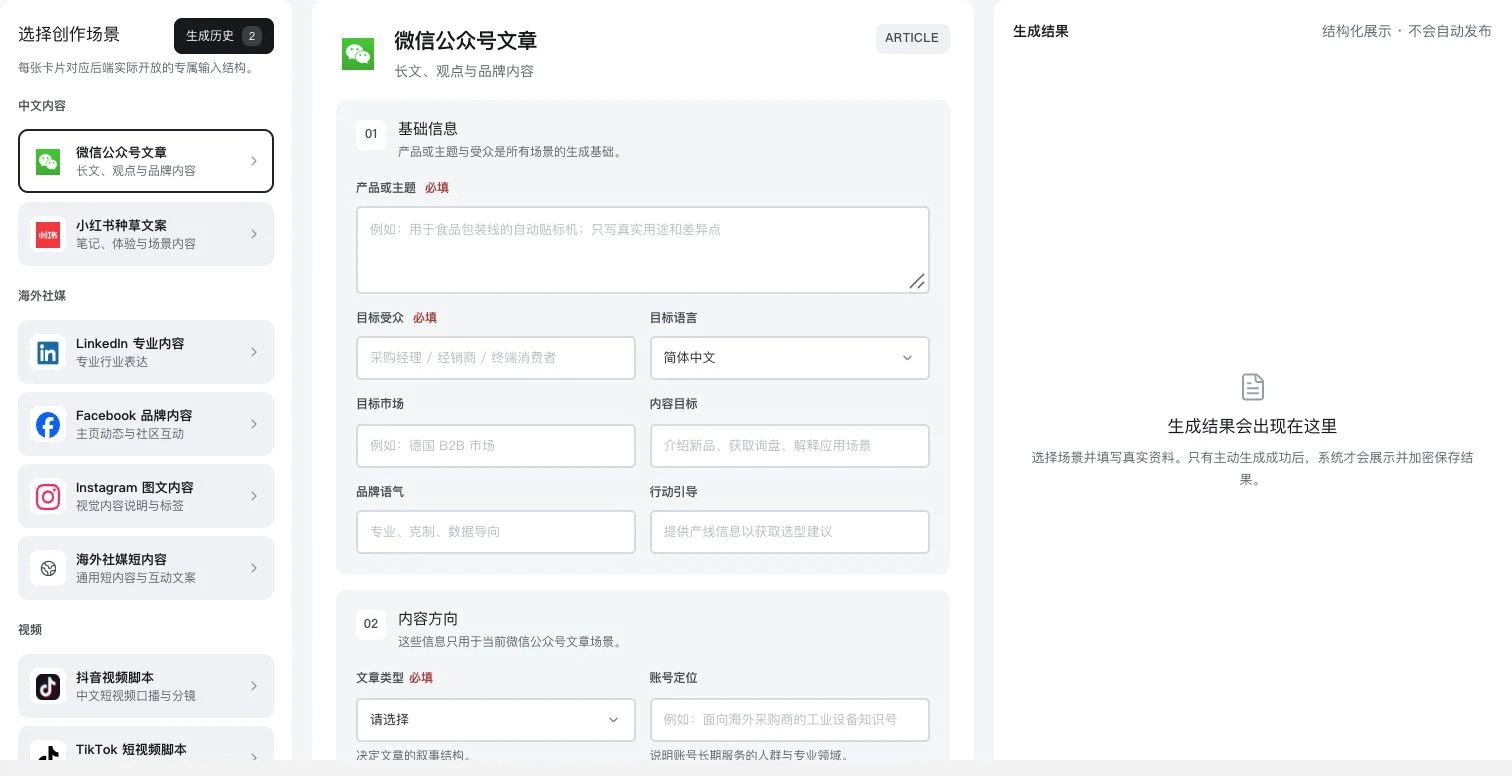Viewport: 1512px width, 776px height.
Task: Select the 海外社媒短内容 scenario card
Action: coord(146,568)
